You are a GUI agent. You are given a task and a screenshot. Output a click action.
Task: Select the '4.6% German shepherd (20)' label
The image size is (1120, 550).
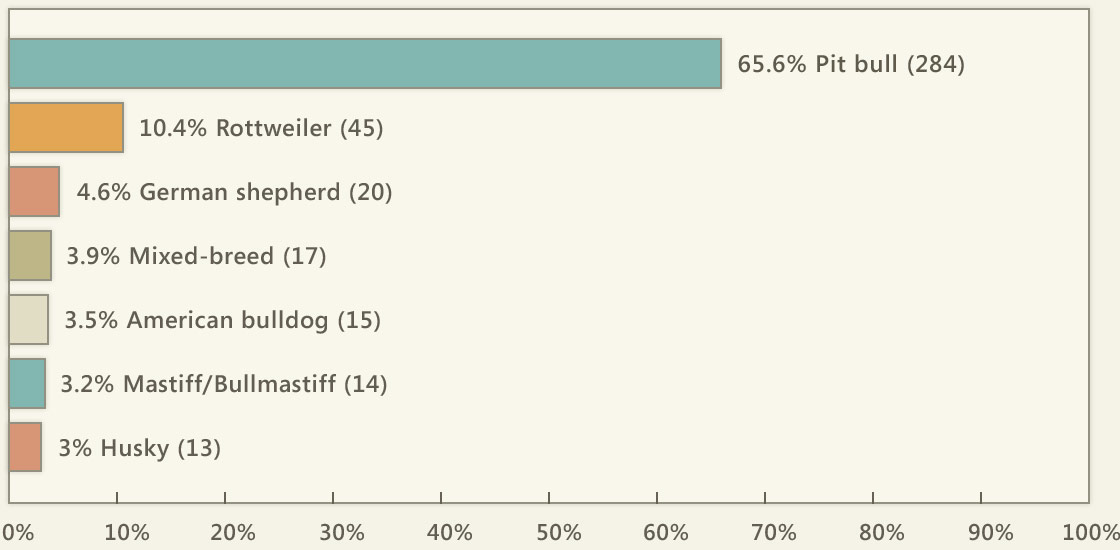pos(234,192)
